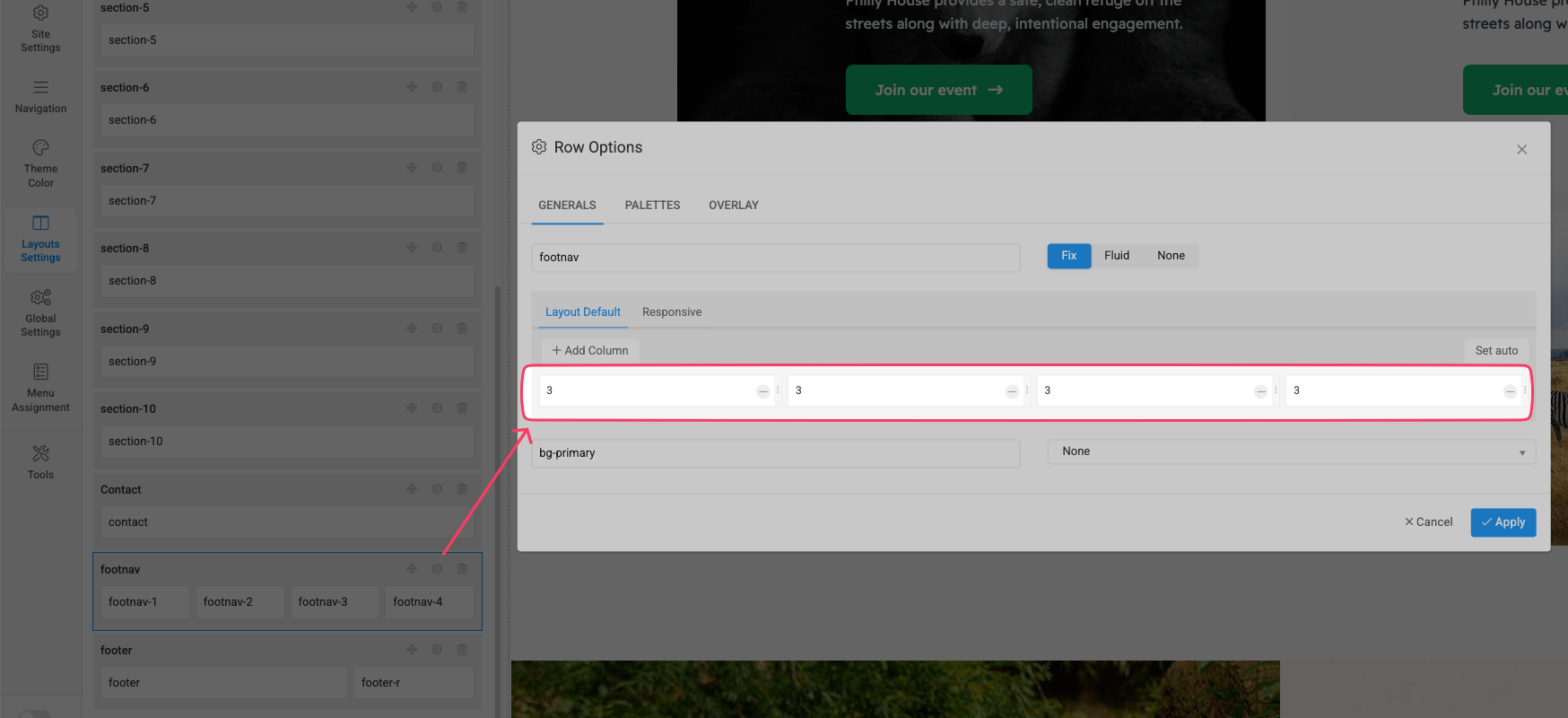The image size is (1568, 718).
Task: Click the Add Column button
Action: (x=590, y=351)
